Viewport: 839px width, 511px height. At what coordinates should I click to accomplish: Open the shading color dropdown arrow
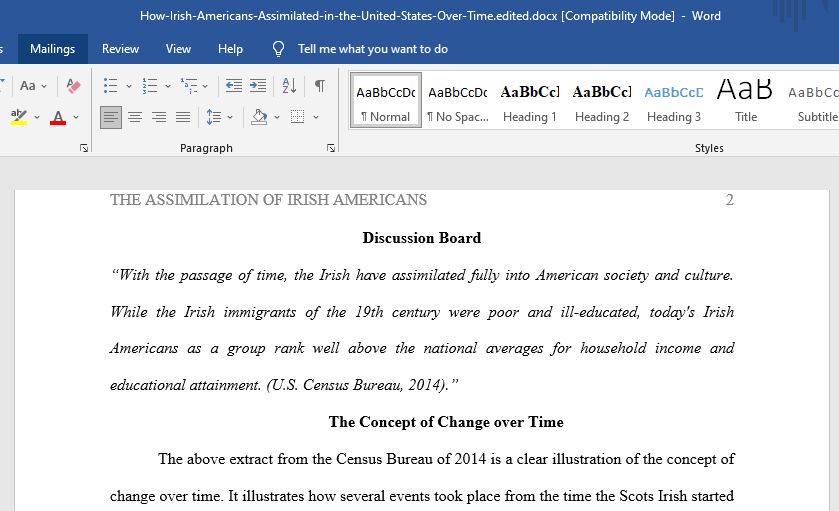pos(277,117)
